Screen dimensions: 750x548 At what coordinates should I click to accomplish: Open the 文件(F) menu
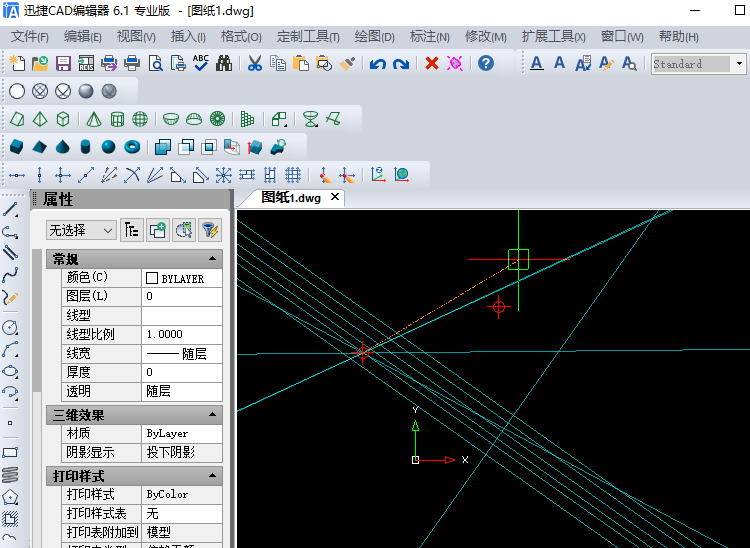(29, 37)
